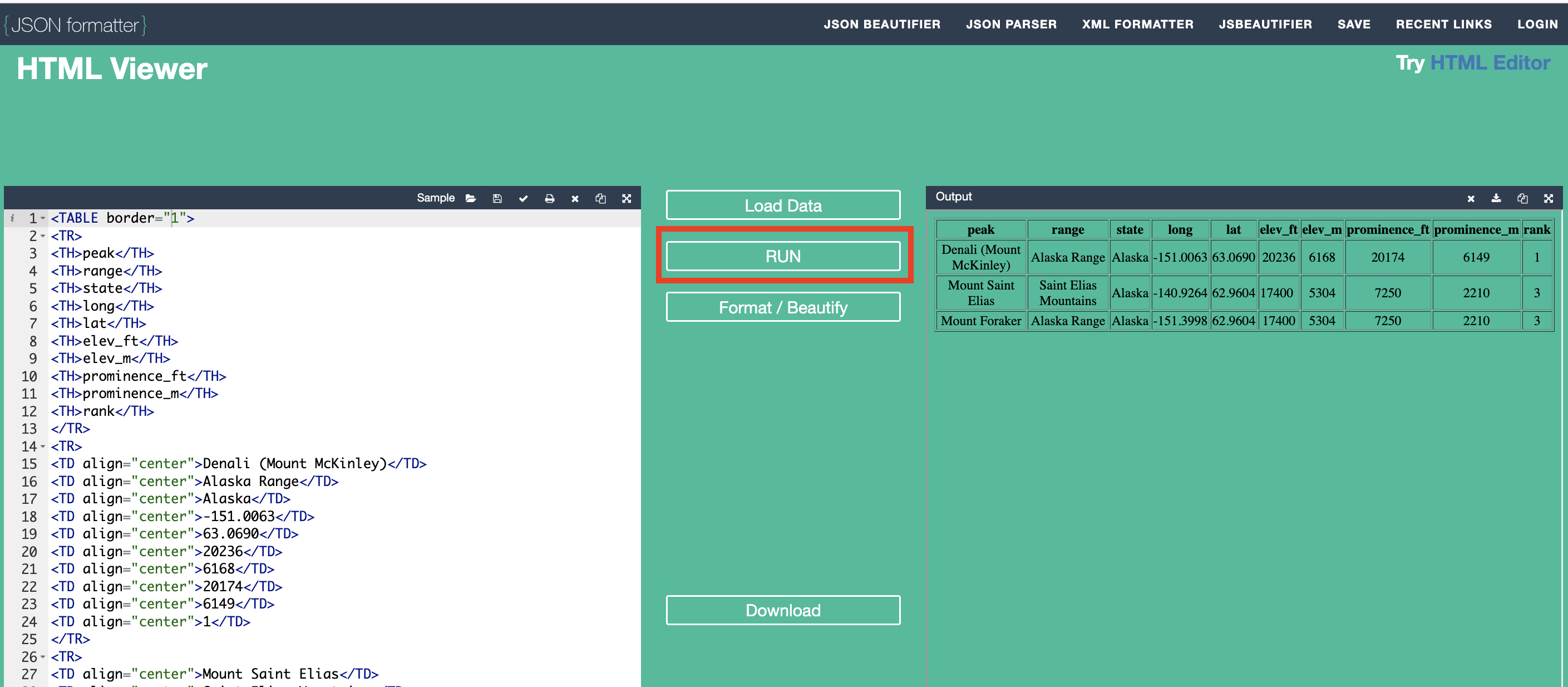Print the code using the printer icon

point(549,199)
